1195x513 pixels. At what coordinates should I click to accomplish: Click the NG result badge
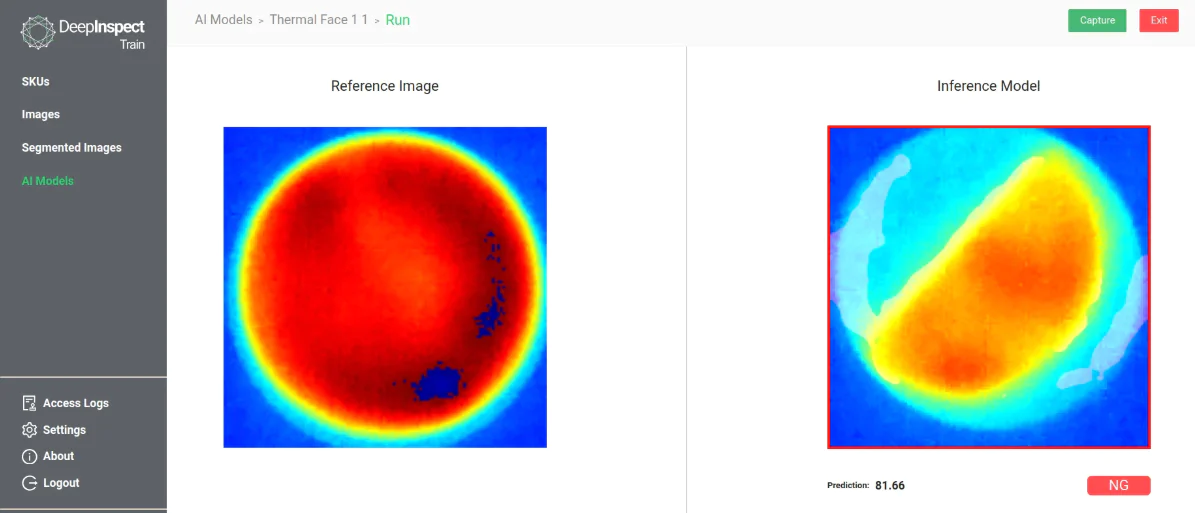pos(1118,486)
